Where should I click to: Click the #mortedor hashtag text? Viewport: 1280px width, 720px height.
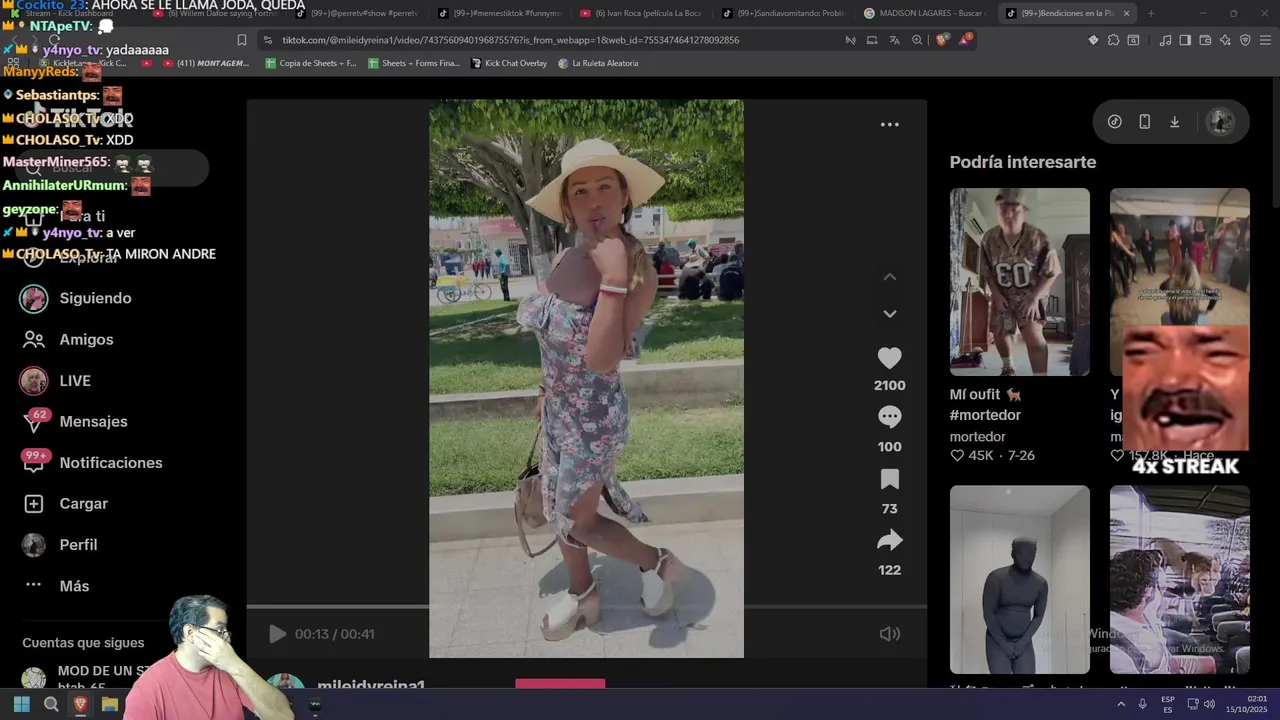[985, 415]
